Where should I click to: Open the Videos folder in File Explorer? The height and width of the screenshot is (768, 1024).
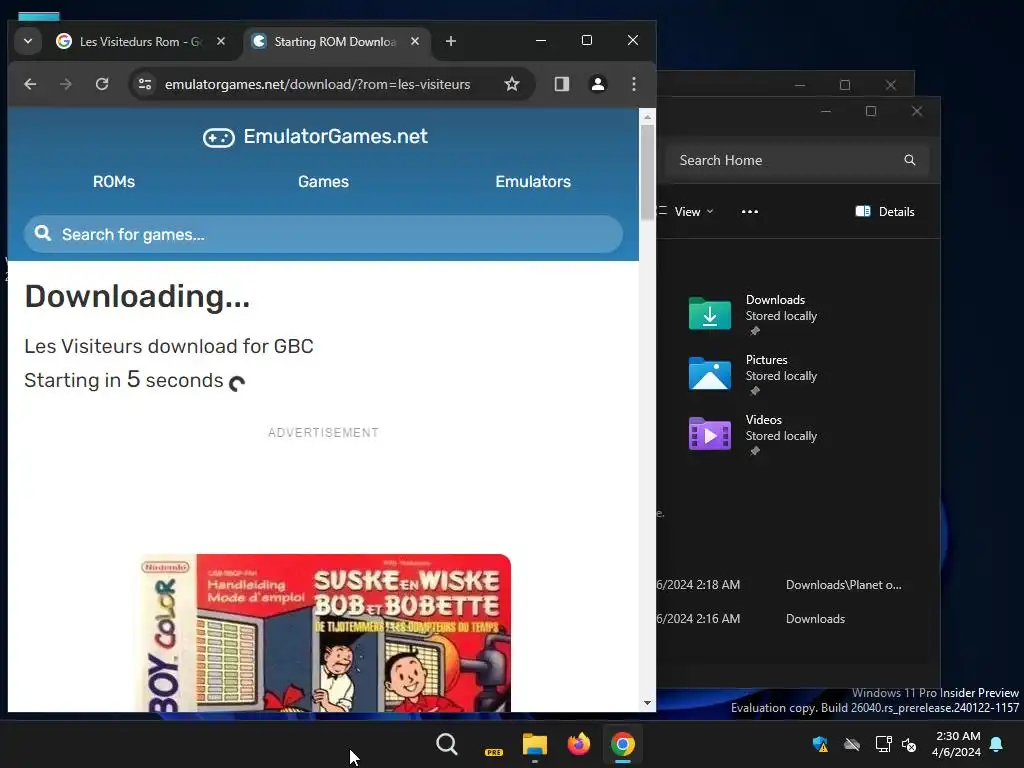pyautogui.click(x=752, y=434)
